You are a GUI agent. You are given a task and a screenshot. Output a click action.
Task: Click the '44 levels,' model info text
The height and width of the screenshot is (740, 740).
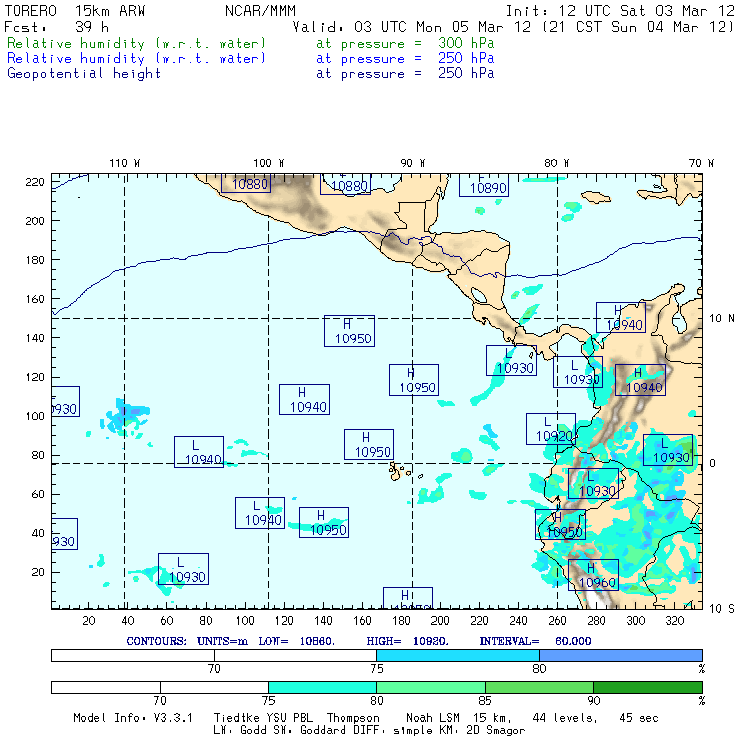(565, 718)
